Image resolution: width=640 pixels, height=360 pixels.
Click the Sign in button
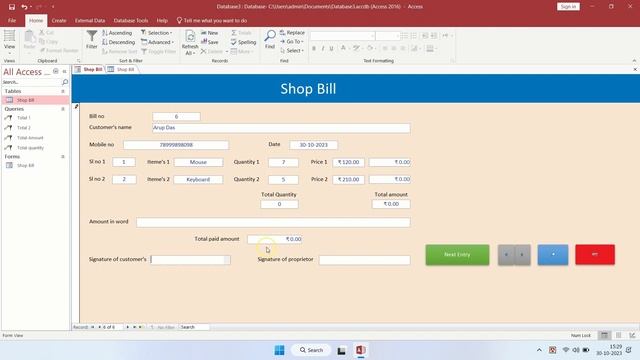coord(568,7)
